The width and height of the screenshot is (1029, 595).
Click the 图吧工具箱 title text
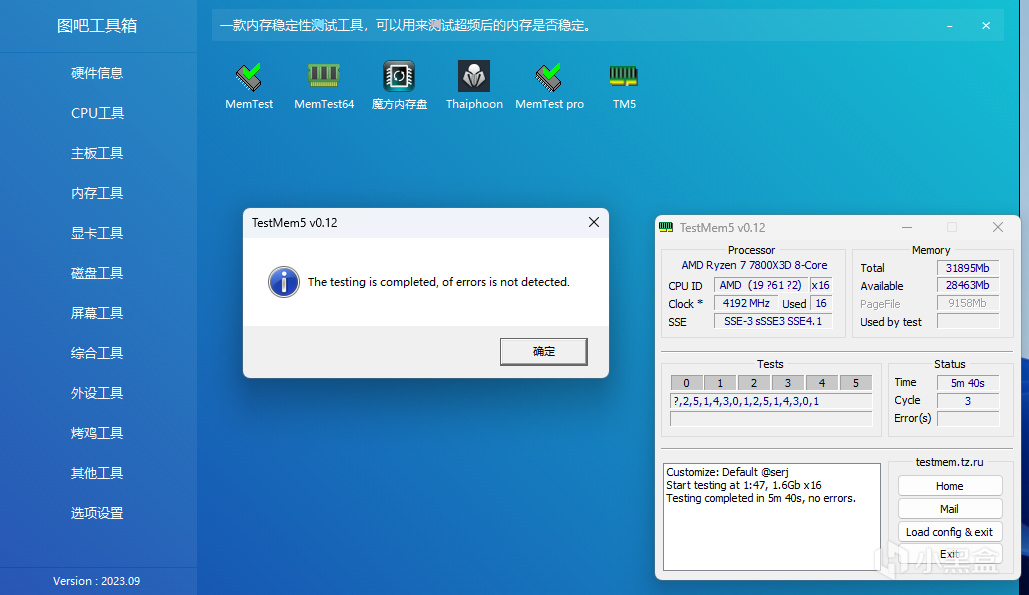coord(97,26)
